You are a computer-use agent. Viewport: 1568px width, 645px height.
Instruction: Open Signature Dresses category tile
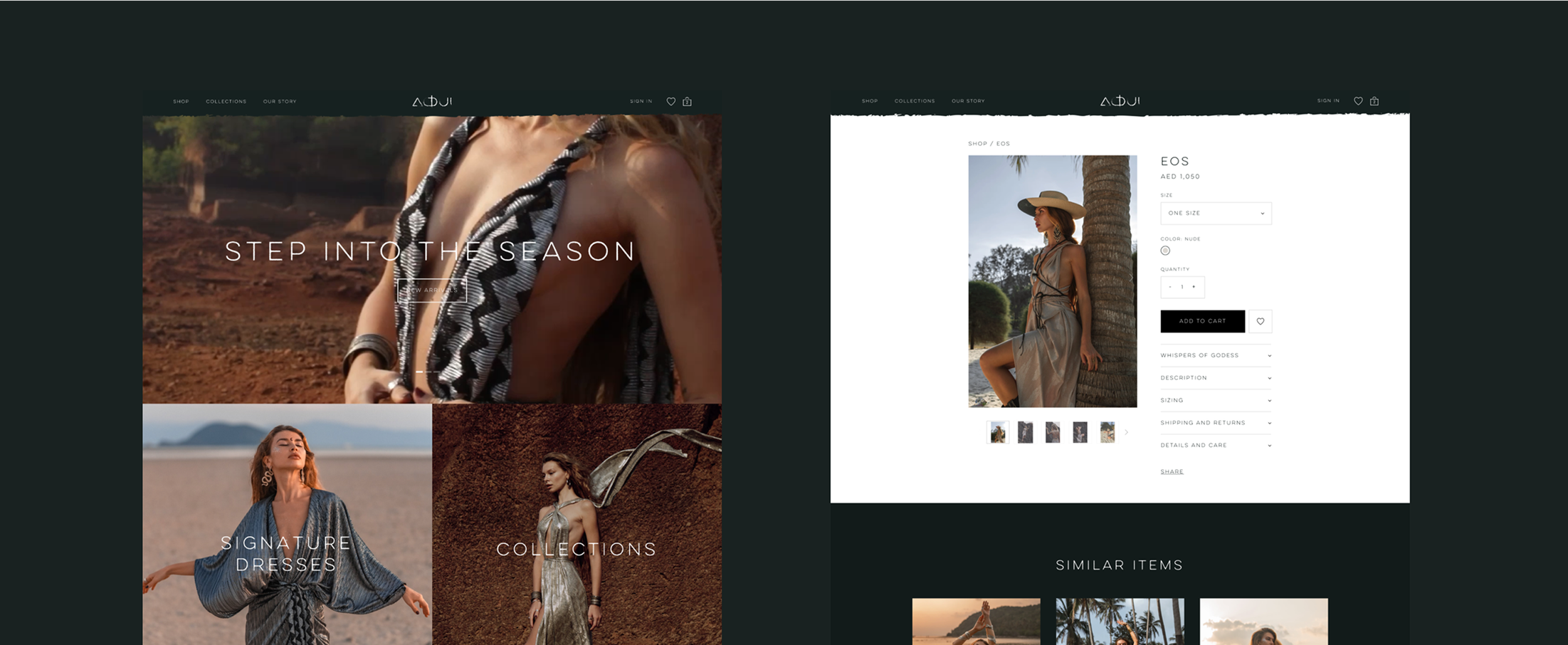point(287,525)
